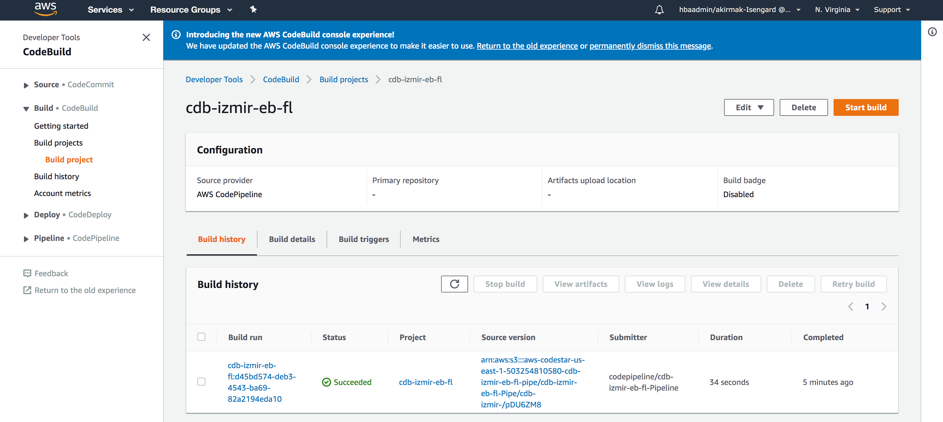The height and width of the screenshot is (422, 943).
Task: Click Return to the old experience banner link
Action: (527, 46)
